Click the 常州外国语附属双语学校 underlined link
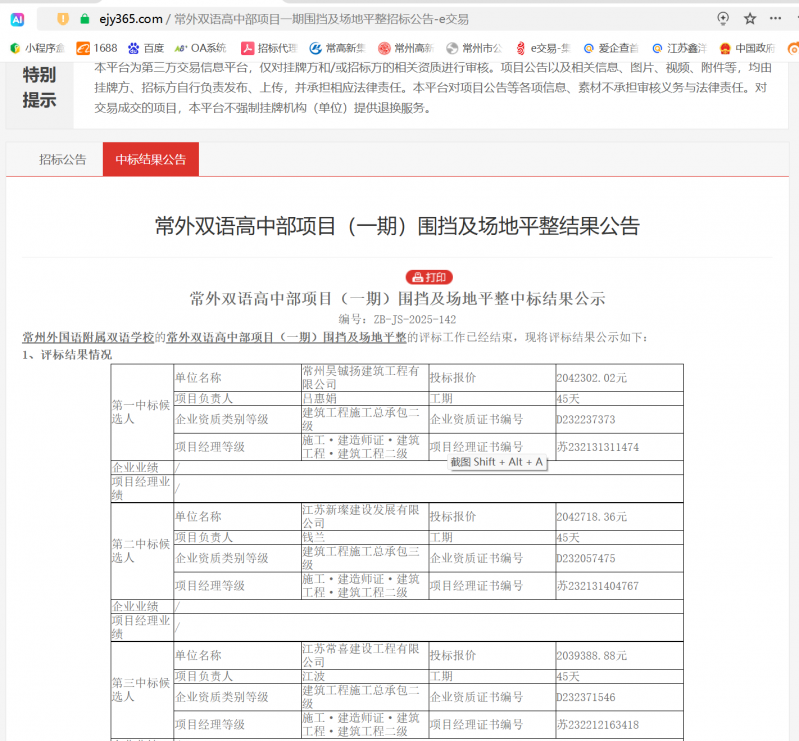The image size is (799, 741). coord(88,338)
